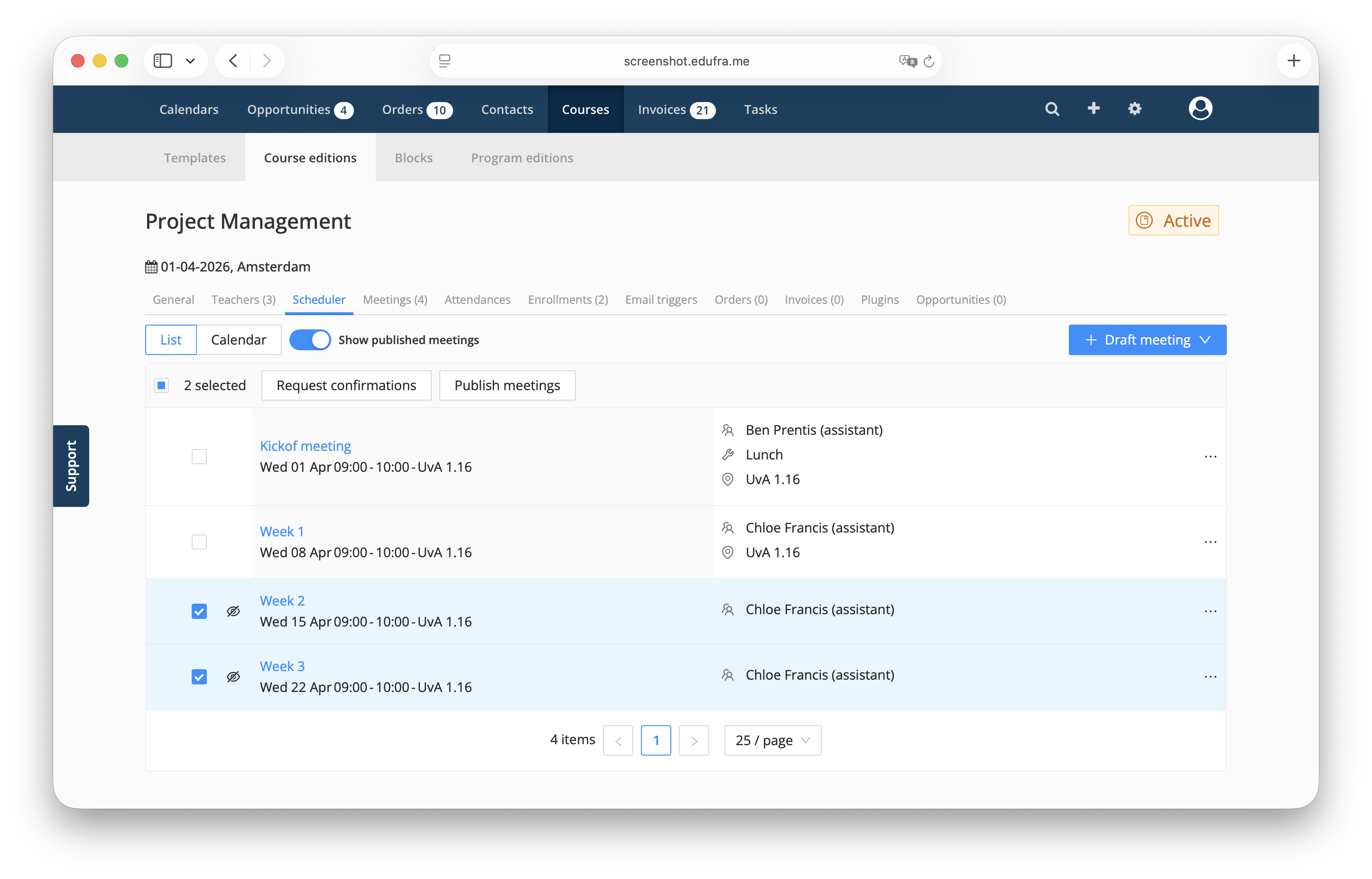Switch to the Meetings (4) tab
The image size is (1372, 879).
coord(395,299)
